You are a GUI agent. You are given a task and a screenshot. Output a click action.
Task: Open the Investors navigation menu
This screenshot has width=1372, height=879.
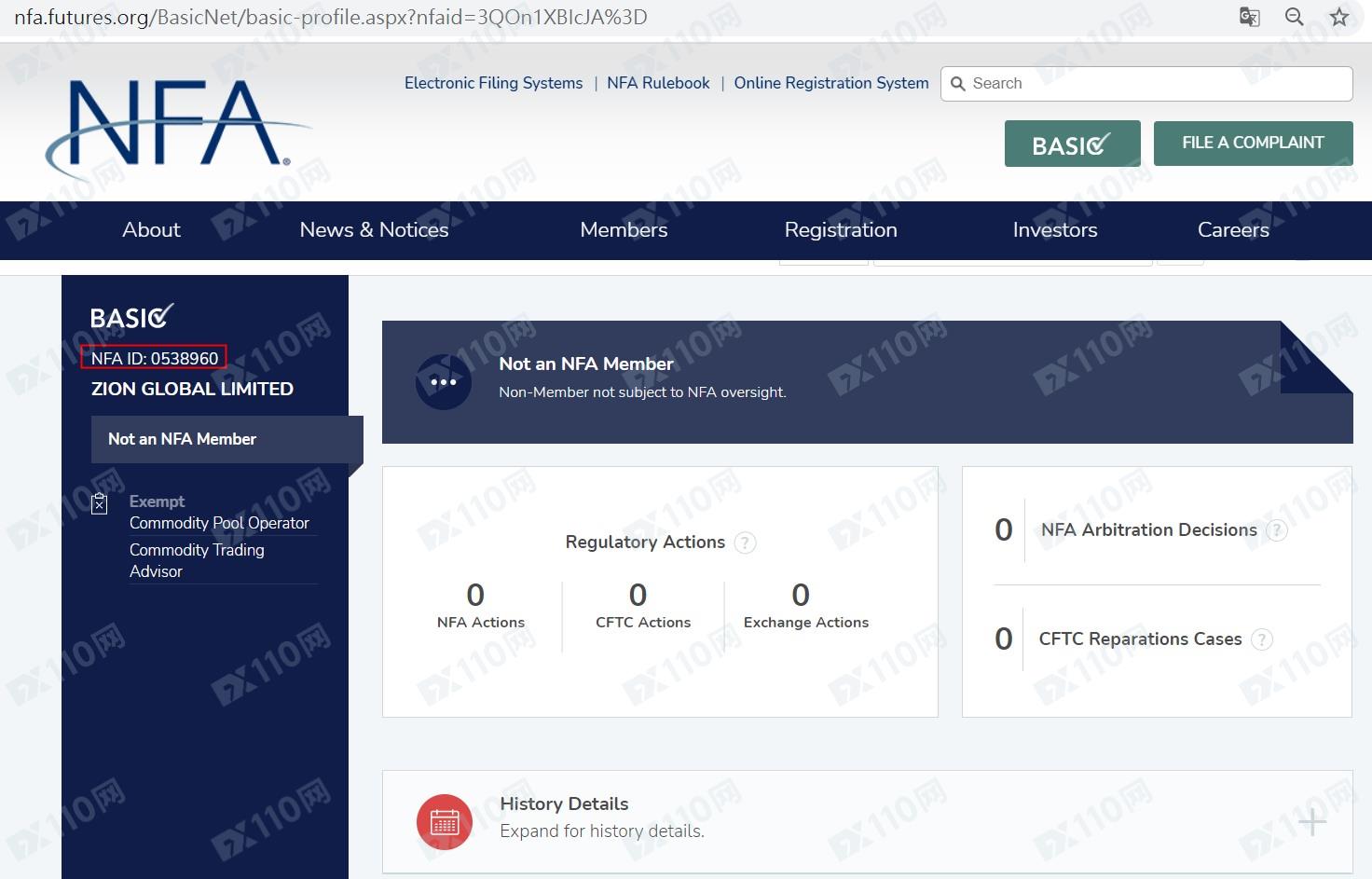pyautogui.click(x=1054, y=230)
